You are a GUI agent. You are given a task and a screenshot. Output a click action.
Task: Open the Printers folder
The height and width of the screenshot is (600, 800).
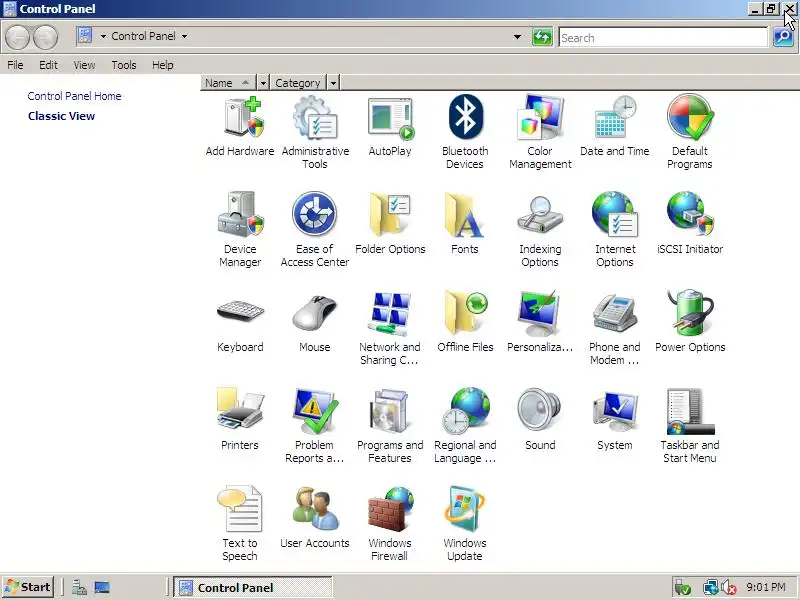tap(240, 419)
